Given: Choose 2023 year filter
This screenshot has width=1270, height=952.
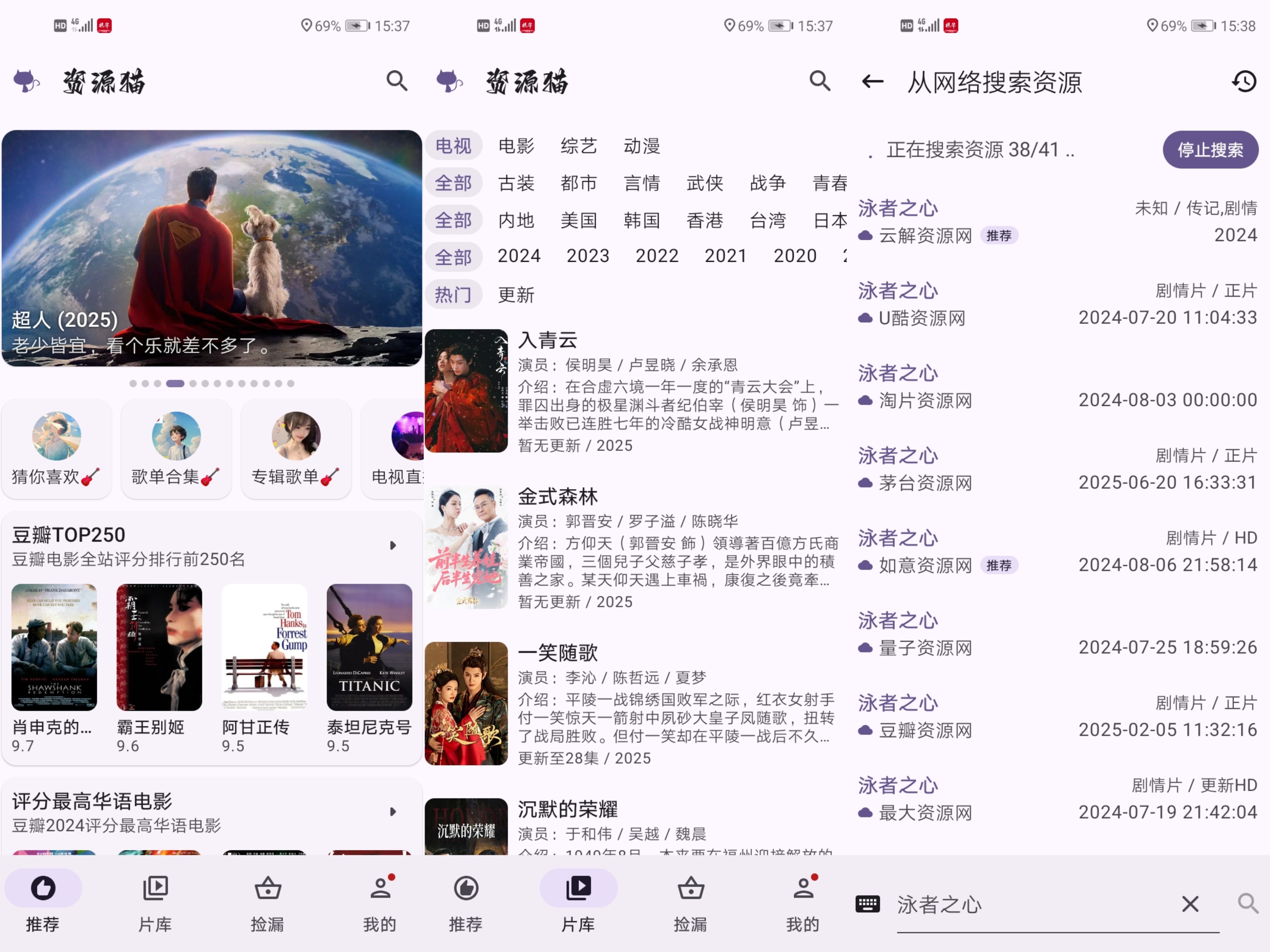Looking at the screenshot, I should pos(587,256).
